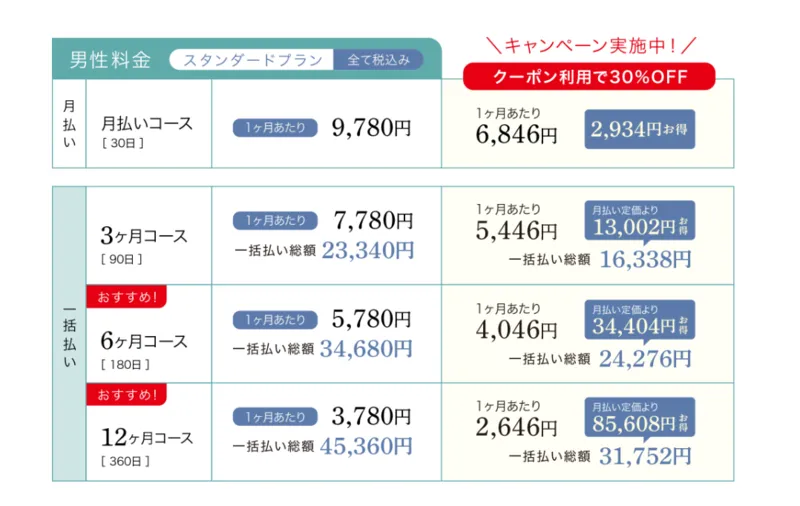Click the 2,934円お得 blue badge
Image resolution: width=800 pixels, height=506 pixels.
(x=640, y=129)
